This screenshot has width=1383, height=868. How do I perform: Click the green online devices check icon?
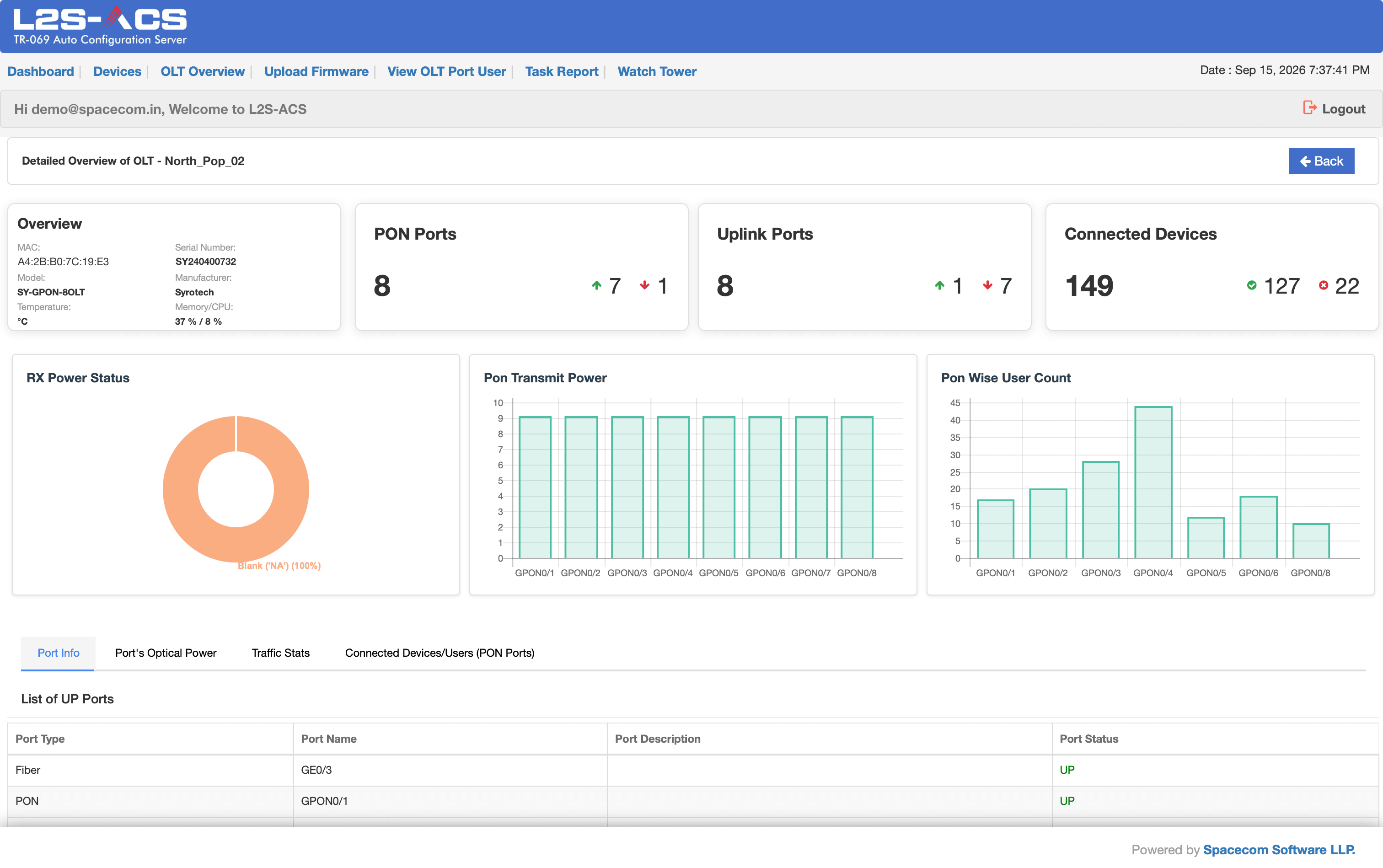(x=1252, y=285)
